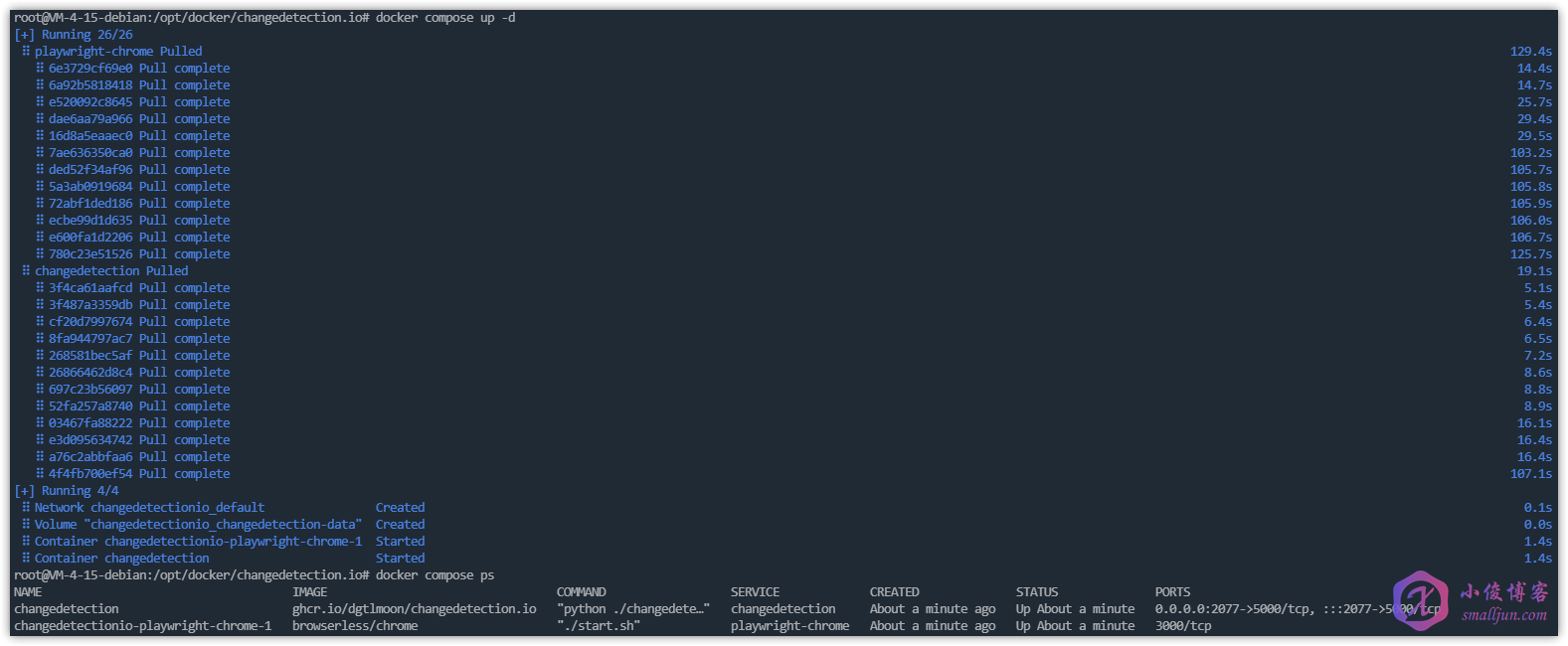The image size is (1568, 646).
Task: Click 'Container changedetectionio-playwright-chrome-1' in the Running list
Action: tap(199, 542)
